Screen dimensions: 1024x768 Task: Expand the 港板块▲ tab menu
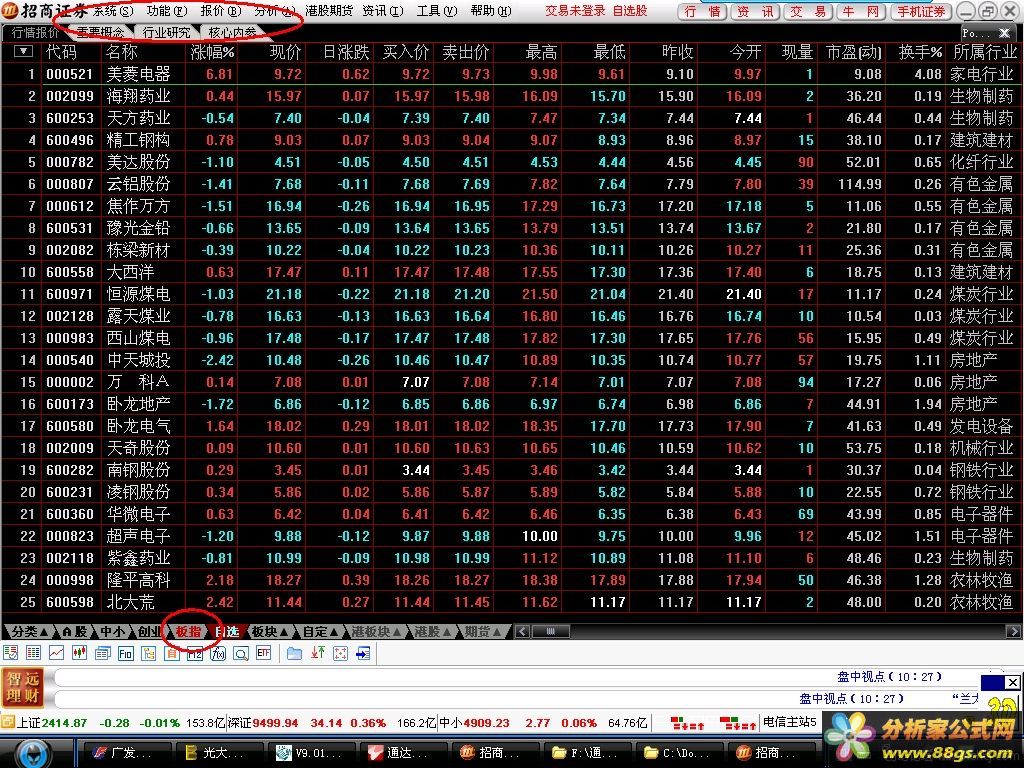point(376,632)
